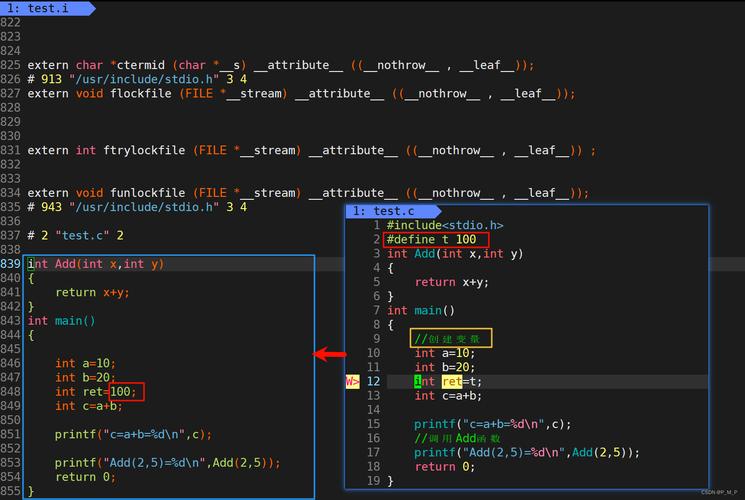745x500 pixels.
Task: Click line number 839 in test.i
Action: point(11,264)
